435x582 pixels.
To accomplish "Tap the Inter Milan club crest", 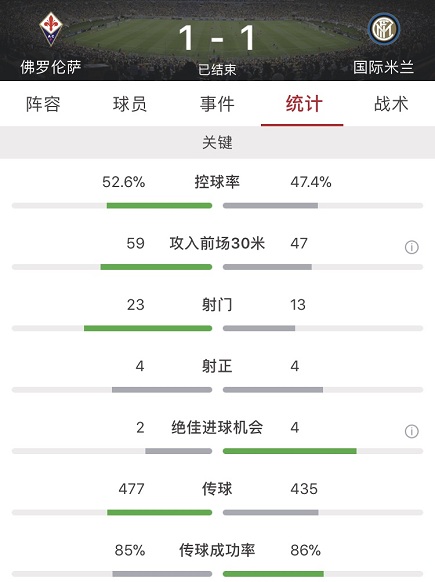I will pyautogui.click(x=383, y=29).
